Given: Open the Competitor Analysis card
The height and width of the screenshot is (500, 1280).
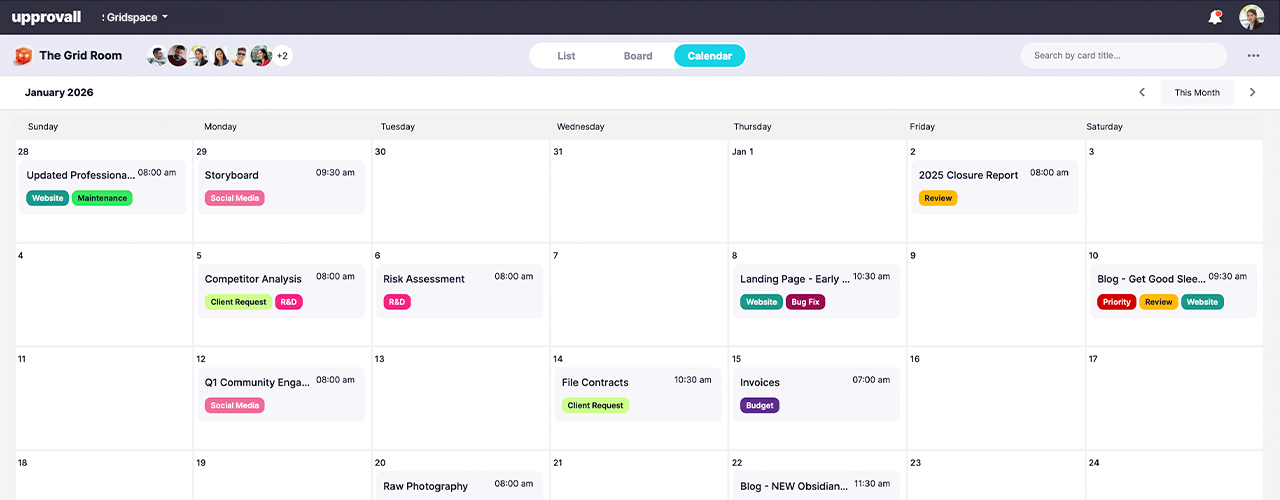Looking at the screenshot, I should point(281,290).
